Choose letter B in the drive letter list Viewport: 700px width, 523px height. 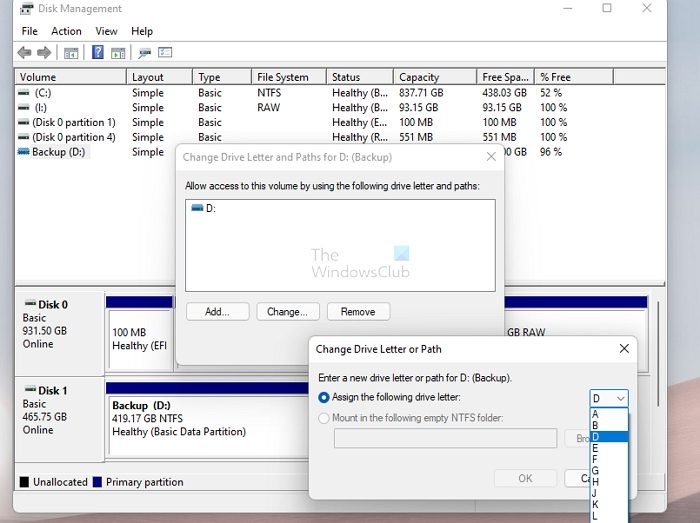tap(609, 425)
